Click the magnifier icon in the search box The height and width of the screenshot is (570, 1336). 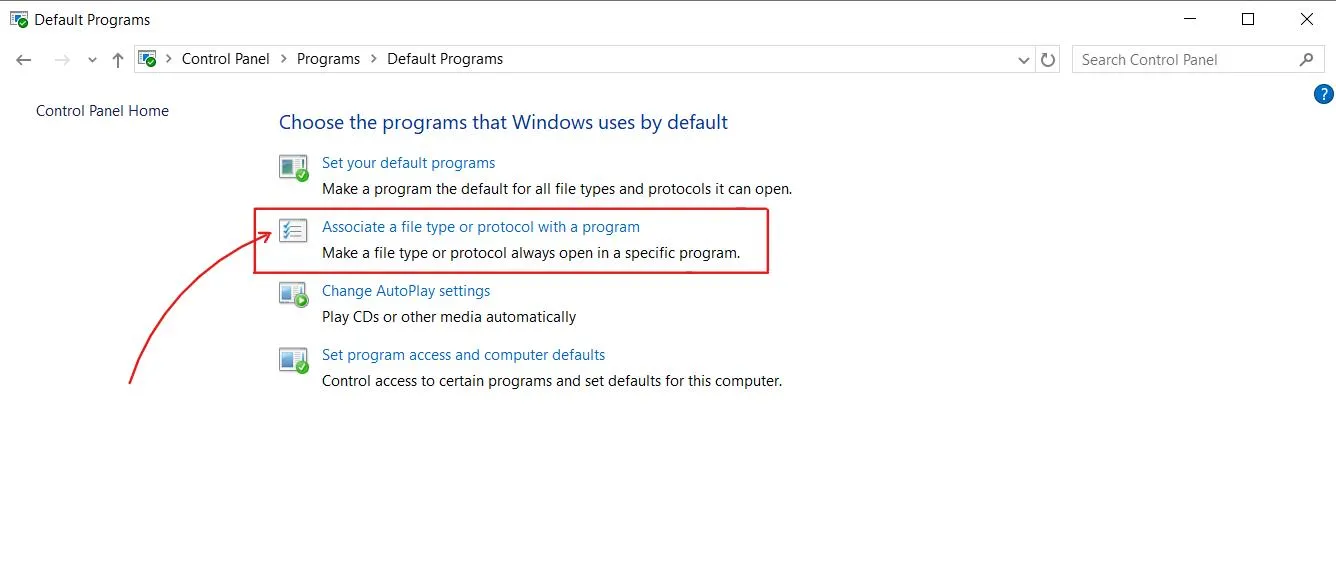(1306, 60)
